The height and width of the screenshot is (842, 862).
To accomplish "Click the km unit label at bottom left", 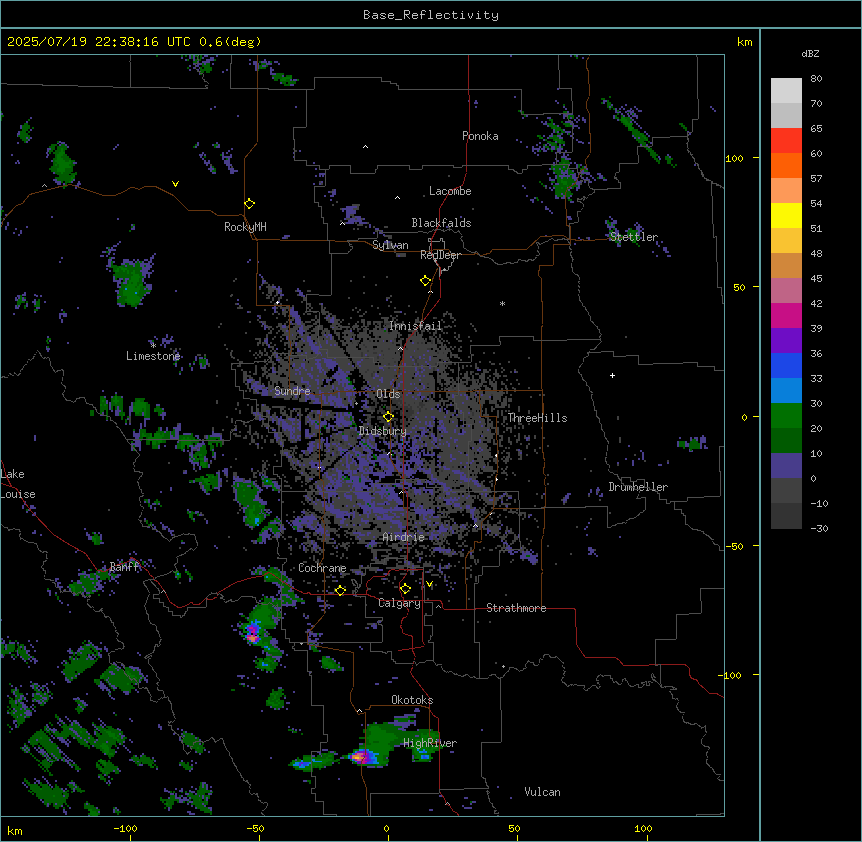I will pyautogui.click(x=14, y=831).
